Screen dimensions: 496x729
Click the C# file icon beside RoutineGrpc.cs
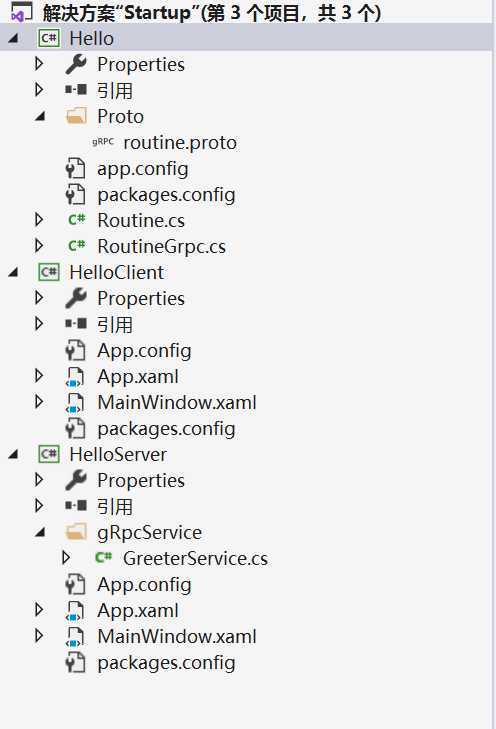click(76, 245)
